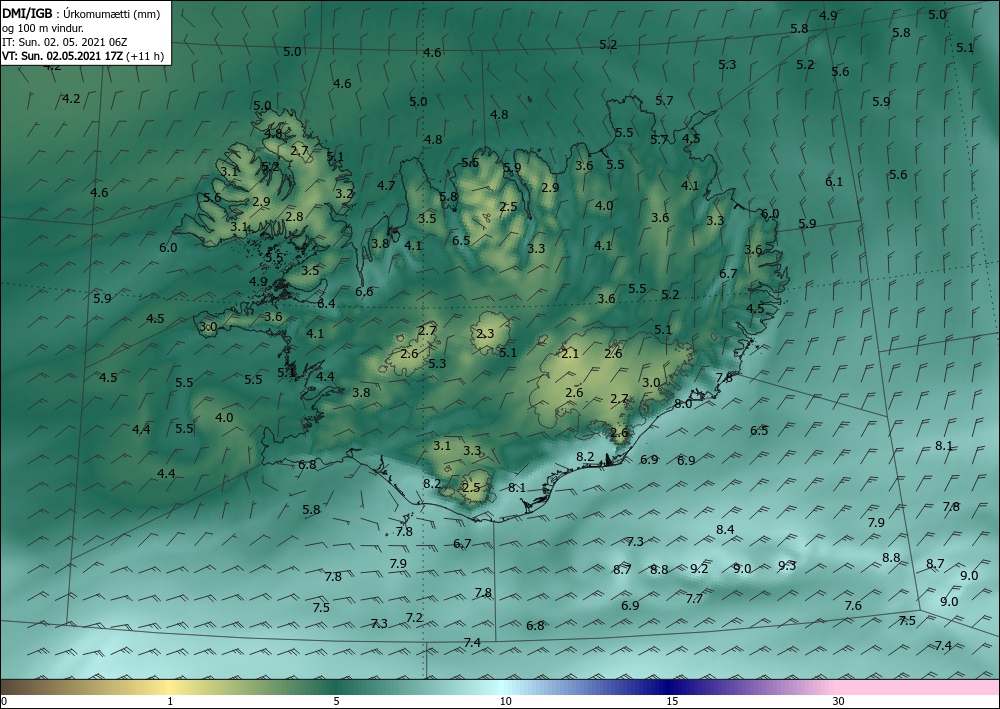Click the map value 6.1
1000x709 pixels.
[834, 182]
